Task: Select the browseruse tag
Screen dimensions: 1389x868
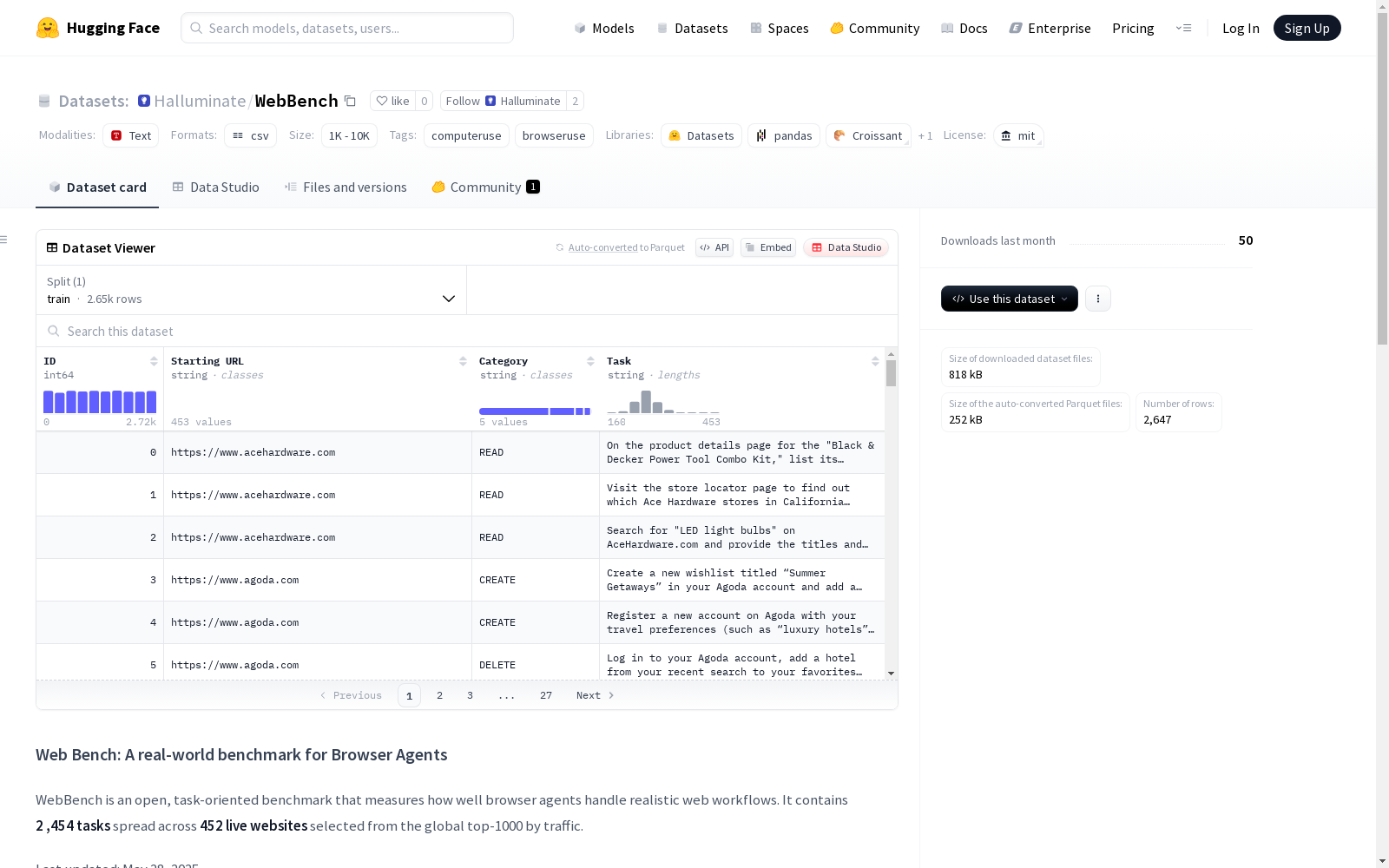Action: tap(554, 135)
